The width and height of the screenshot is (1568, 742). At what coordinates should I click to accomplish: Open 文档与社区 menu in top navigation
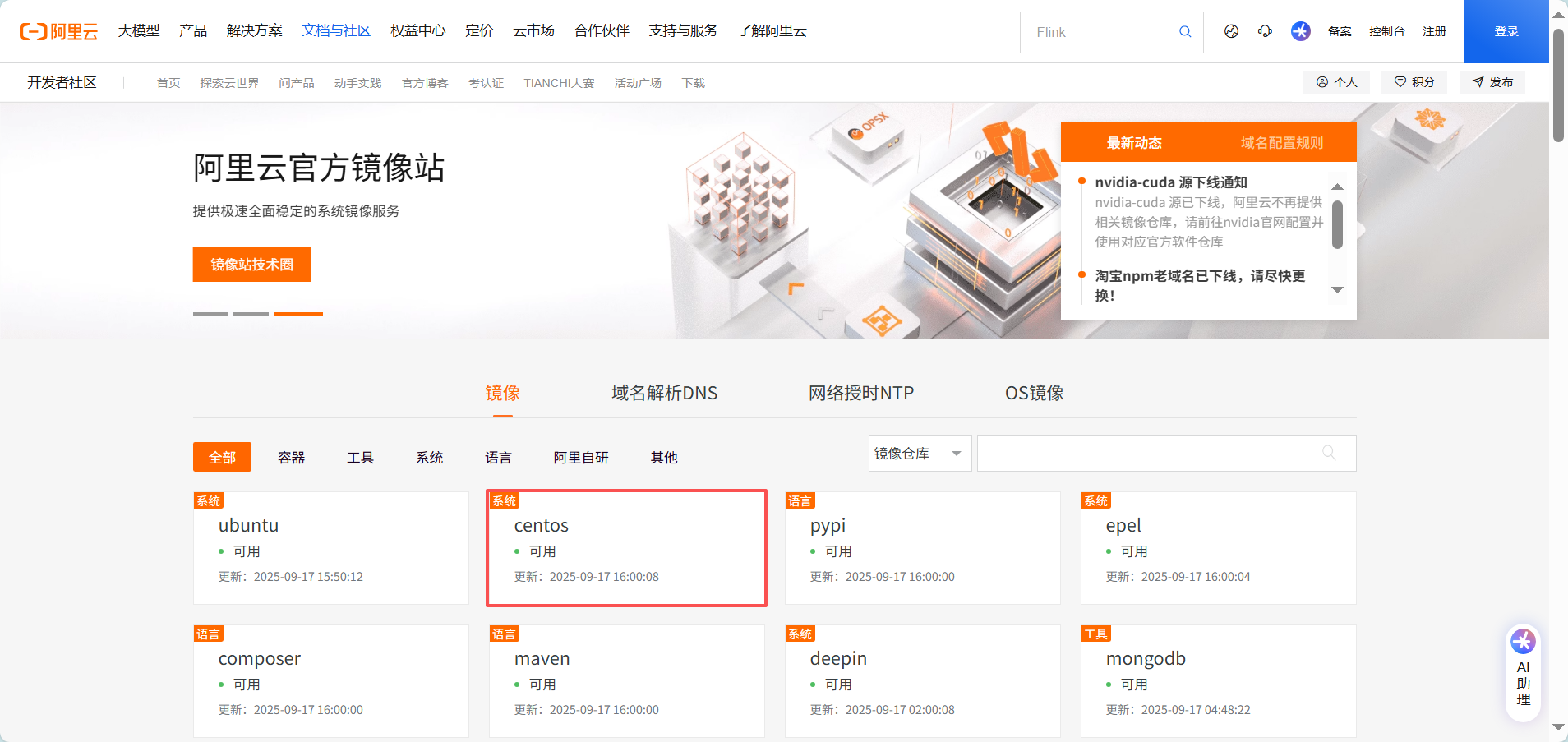pyautogui.click(x=336, y=31)
